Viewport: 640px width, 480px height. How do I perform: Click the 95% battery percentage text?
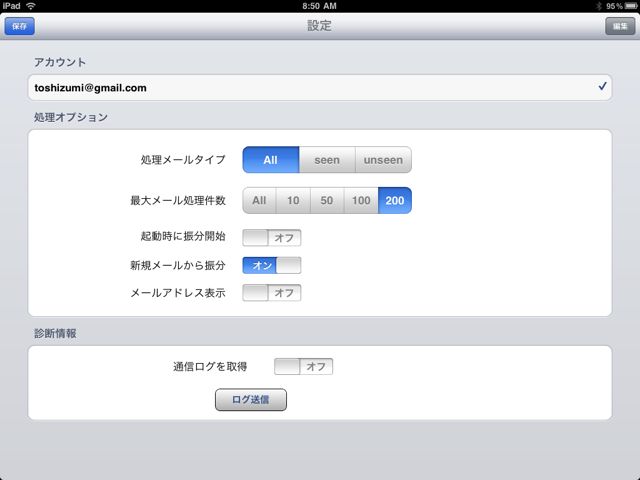coord(614,6)
